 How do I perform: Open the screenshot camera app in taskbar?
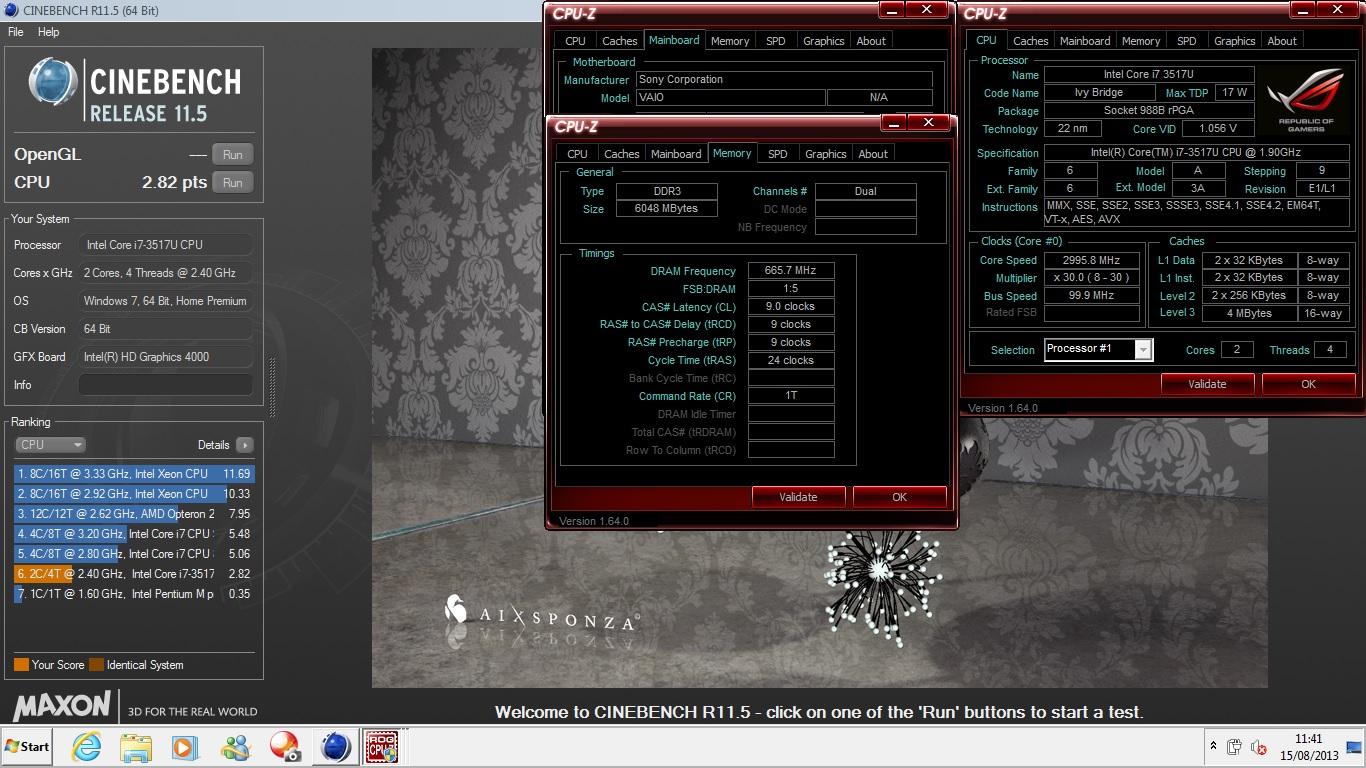[285, 747]
